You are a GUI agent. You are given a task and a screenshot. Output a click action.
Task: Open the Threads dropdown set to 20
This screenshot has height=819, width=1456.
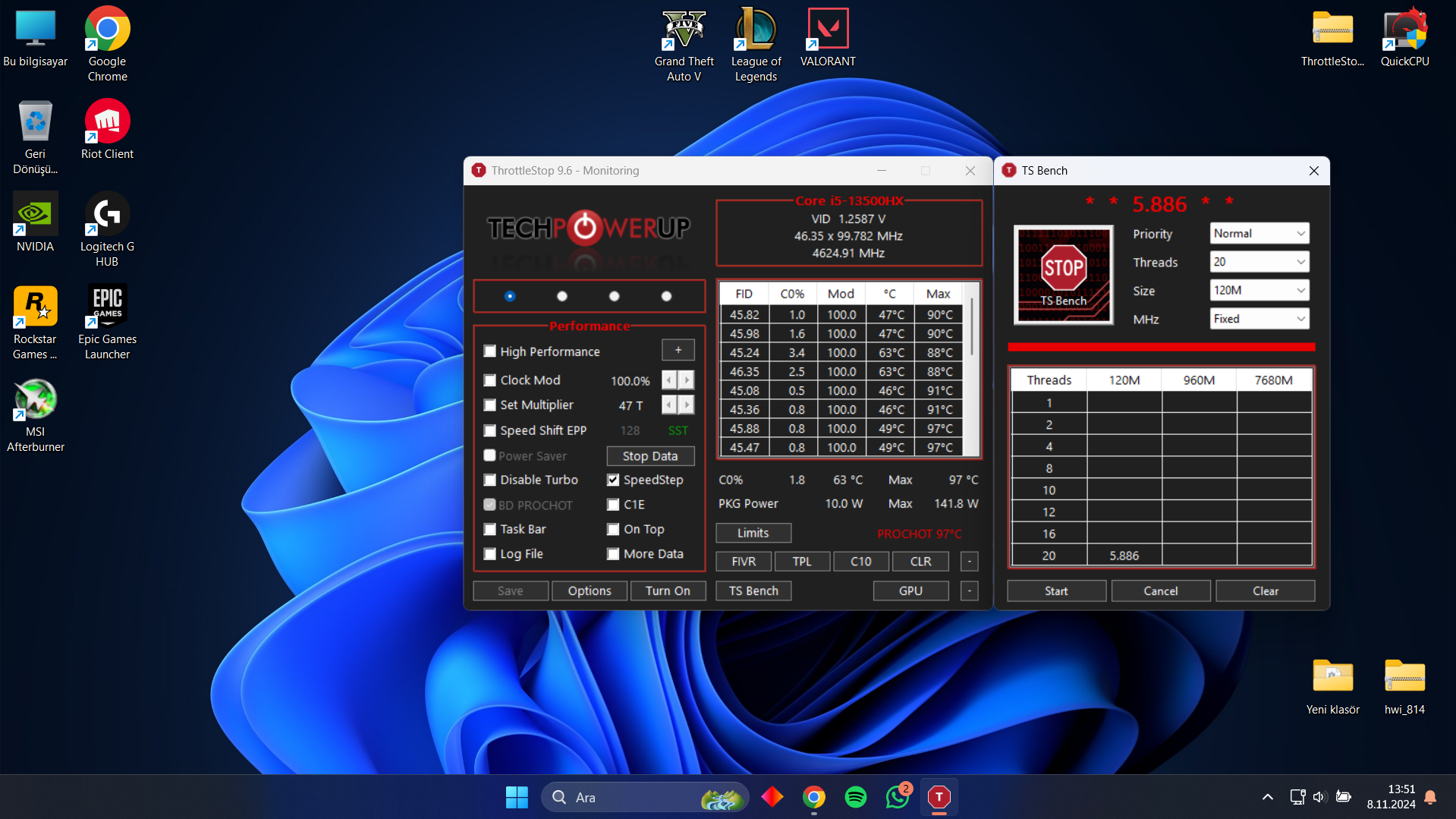[1259, 262]
